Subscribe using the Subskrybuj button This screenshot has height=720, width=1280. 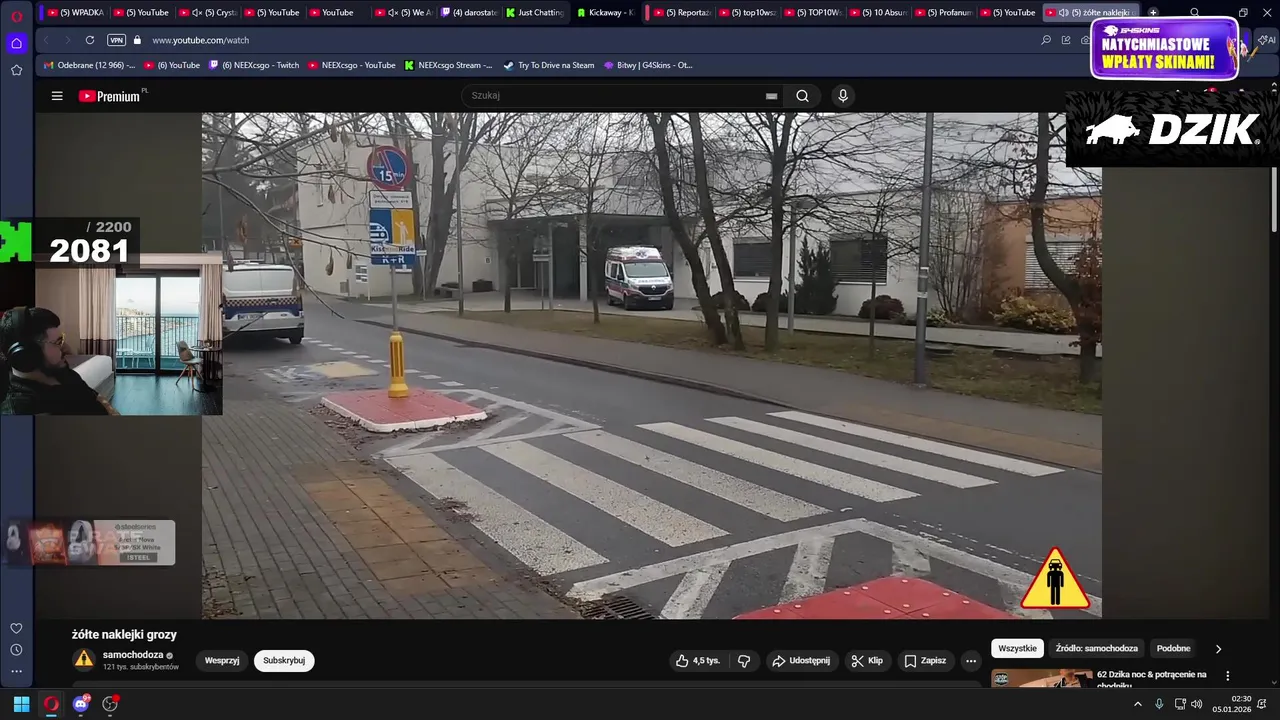click(284, 661)
